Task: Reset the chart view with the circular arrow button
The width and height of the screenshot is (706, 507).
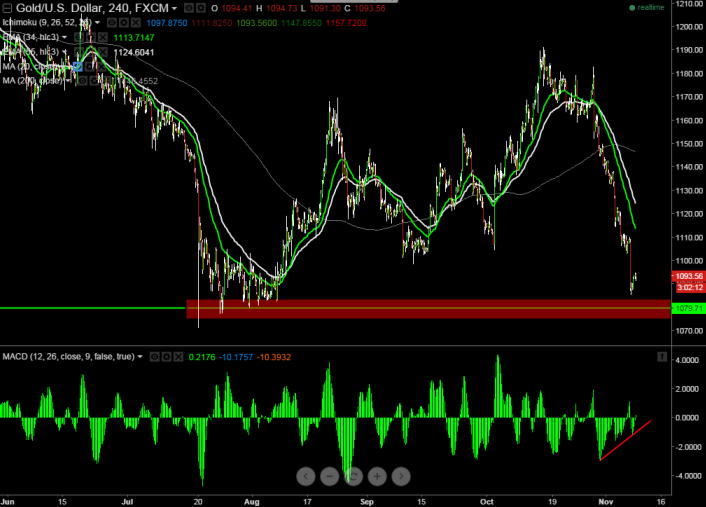Action: tap(353, 476)
